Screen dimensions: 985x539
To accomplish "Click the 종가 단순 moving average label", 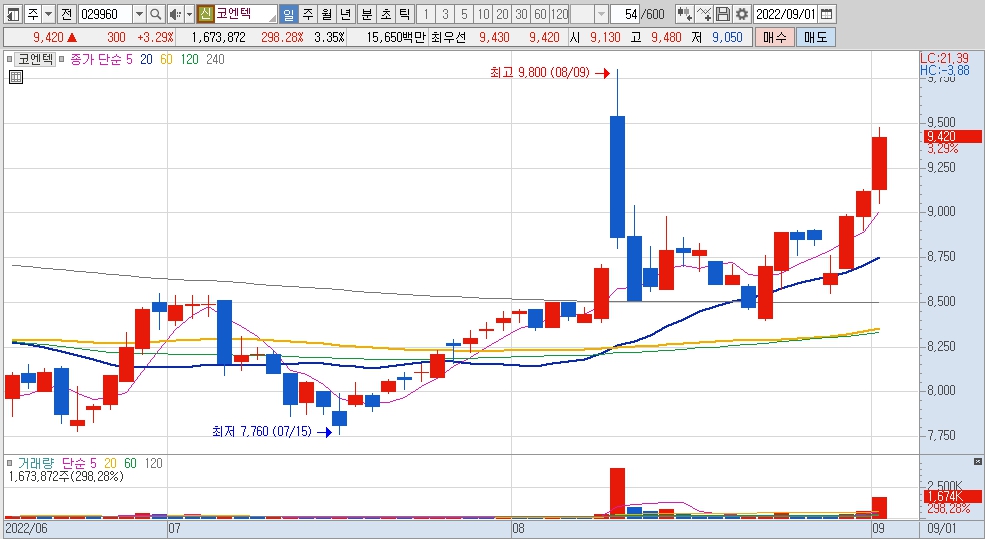I will coord(95,60).
